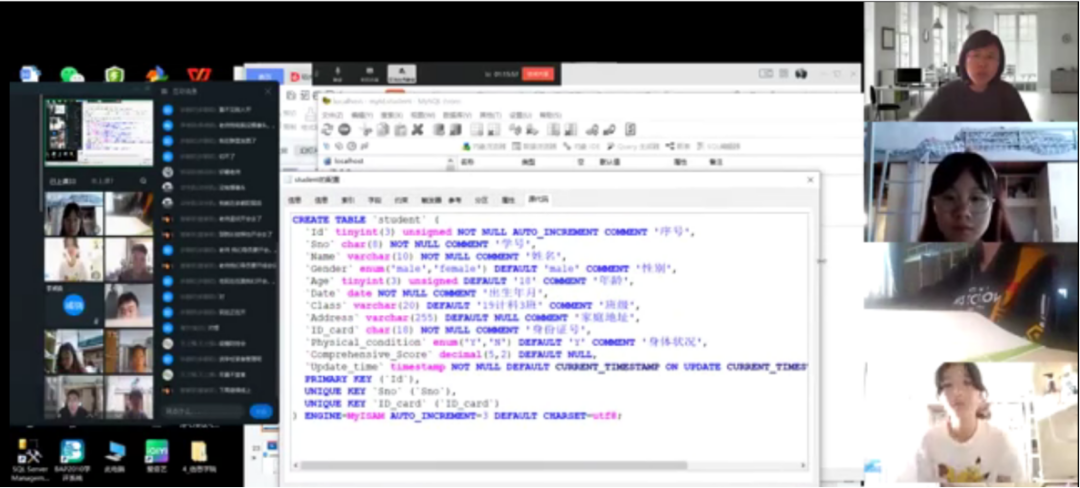
Task: Open the 对象浏览器 view
Action: coord(484,147)
